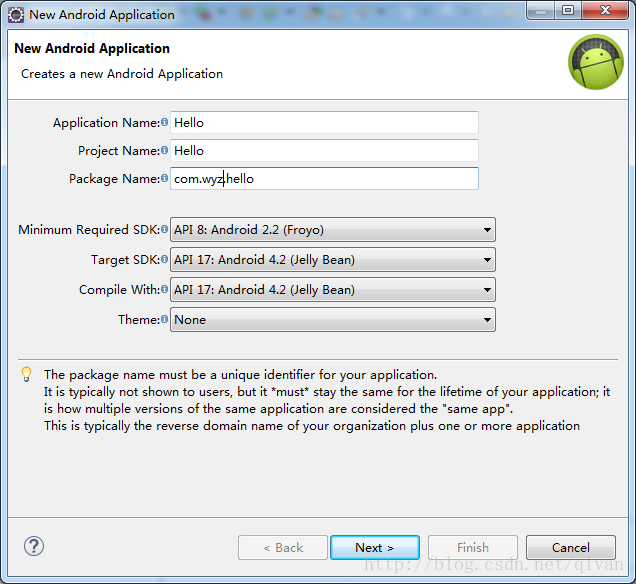Click the disabled Back button
The width and height of the screenshot is (636, 584).
(283, 548)
